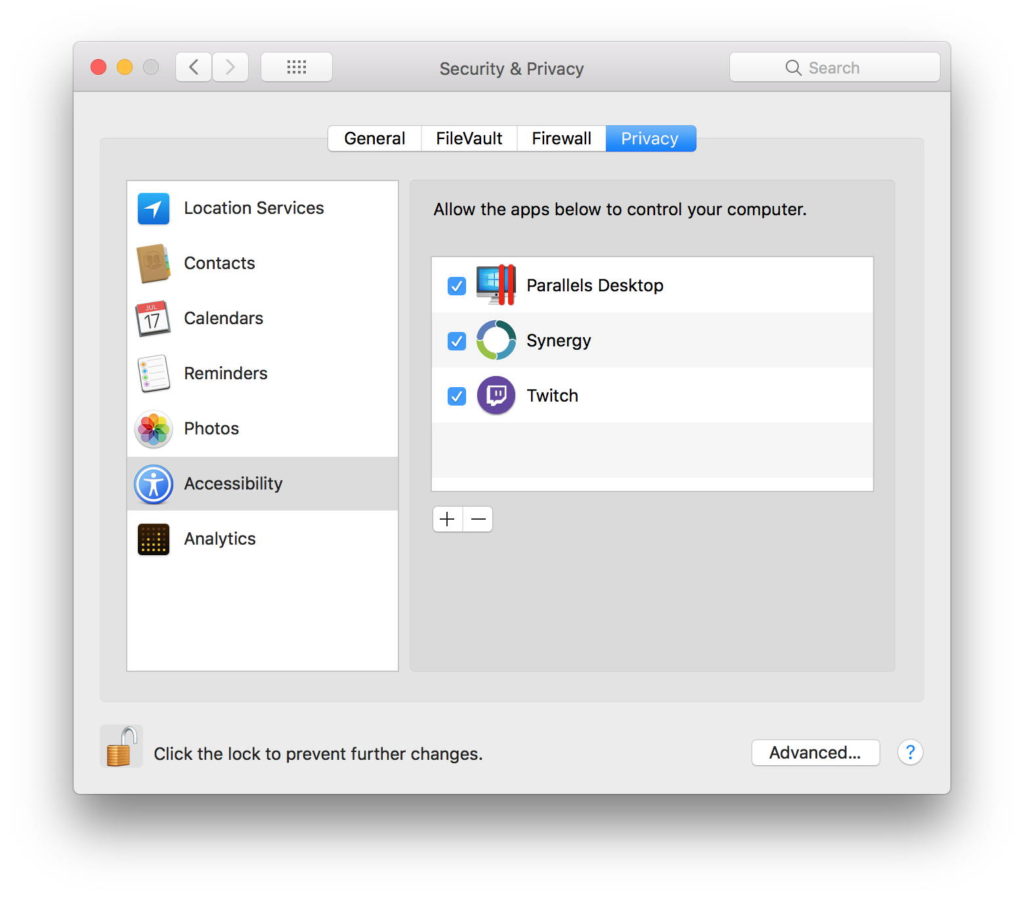Click the Search field
The width and height of the screenshot is (1024, 899).
(x=834, y=68)
